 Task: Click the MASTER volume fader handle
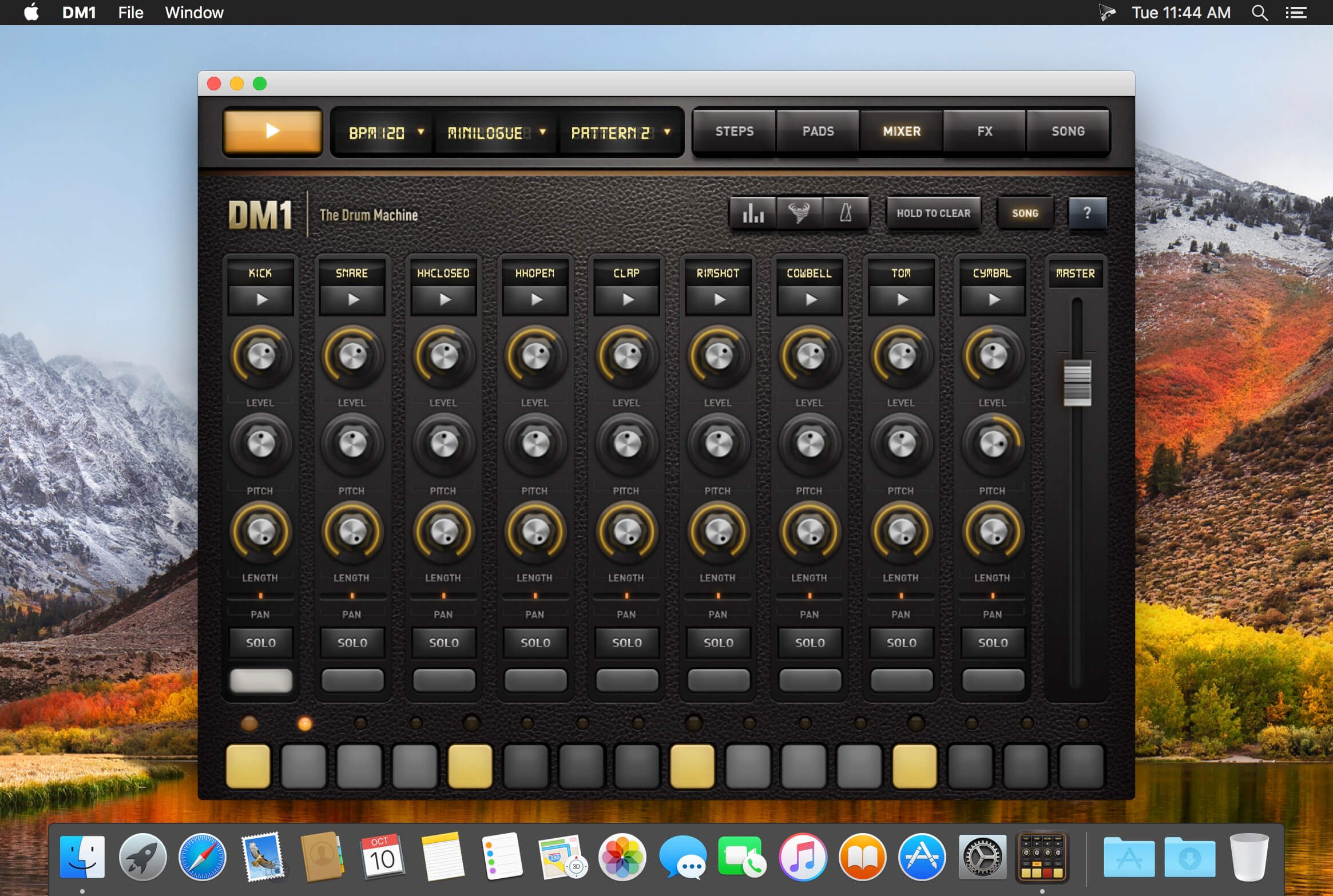(x=1077, y=383)
